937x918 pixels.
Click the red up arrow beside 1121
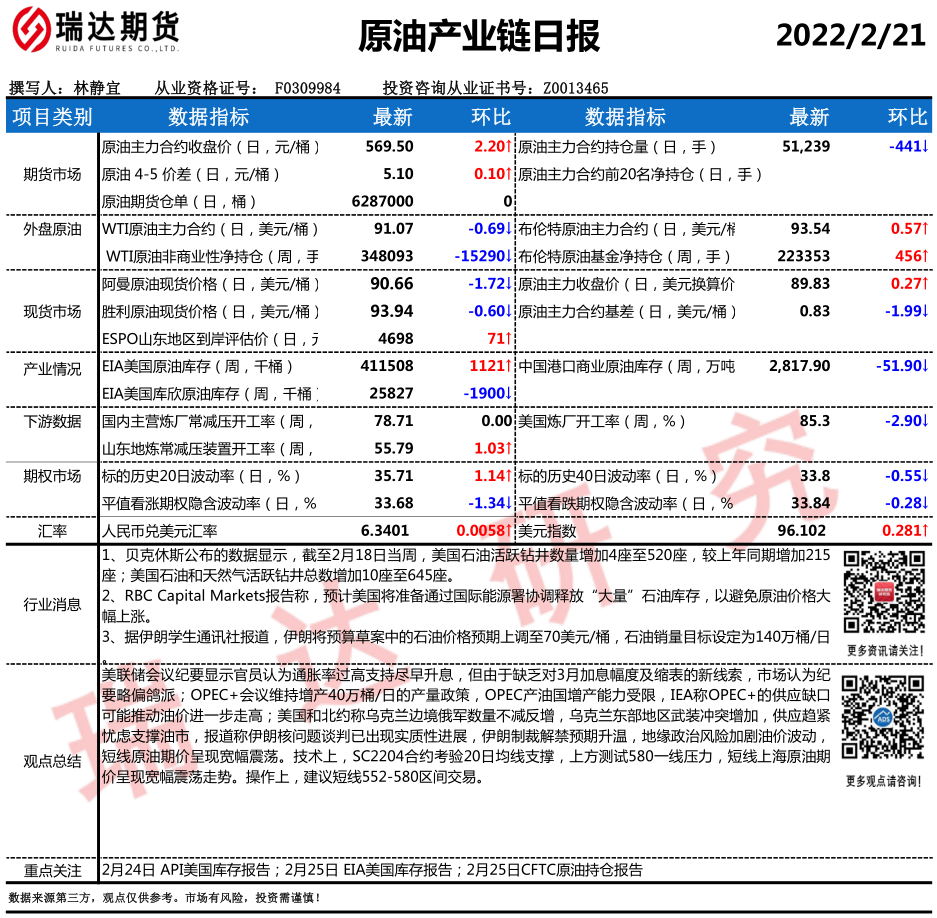[509, 367]
